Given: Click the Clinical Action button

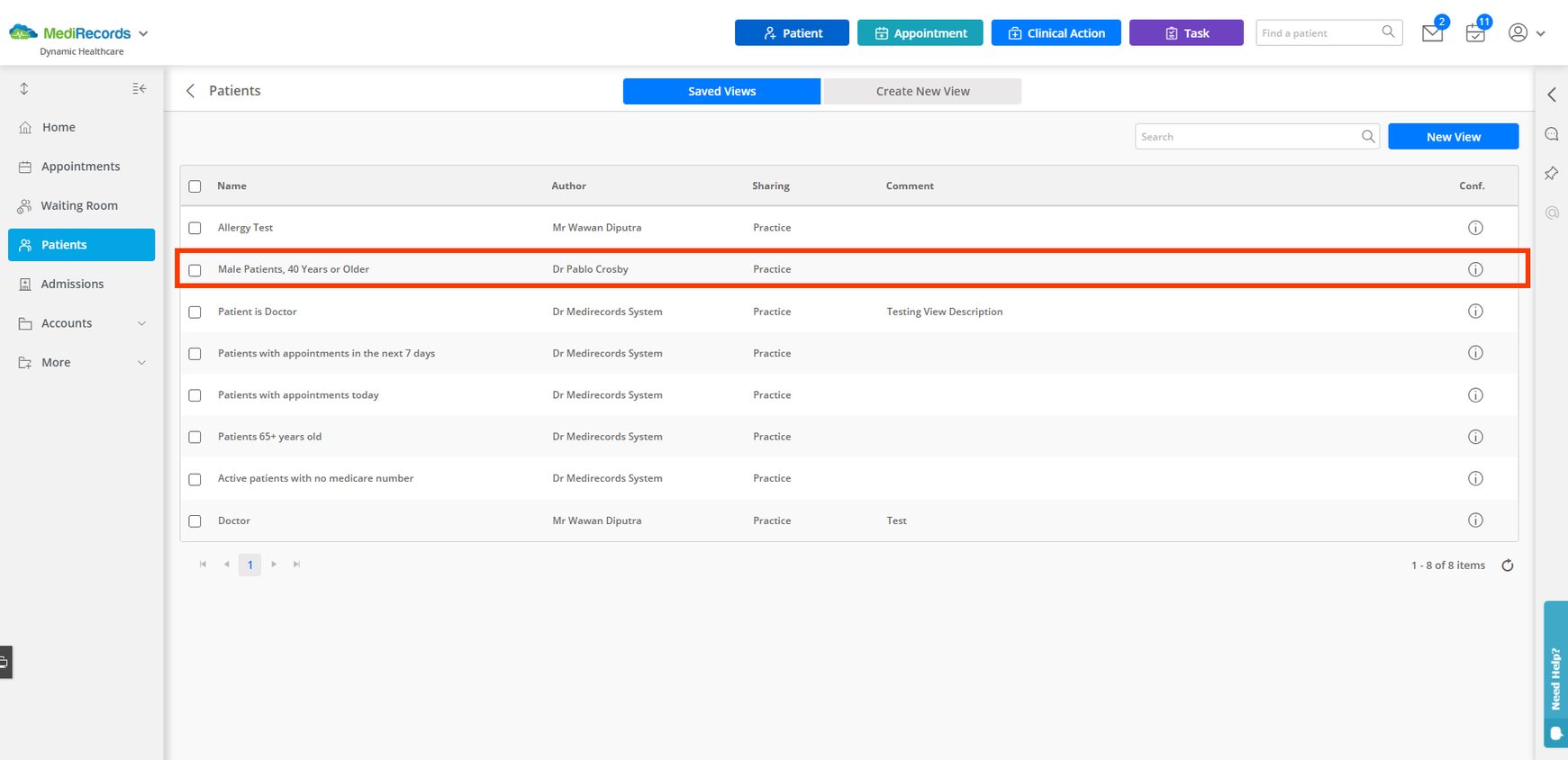Looking at the screenshot, I should (x=1056, y=32).
